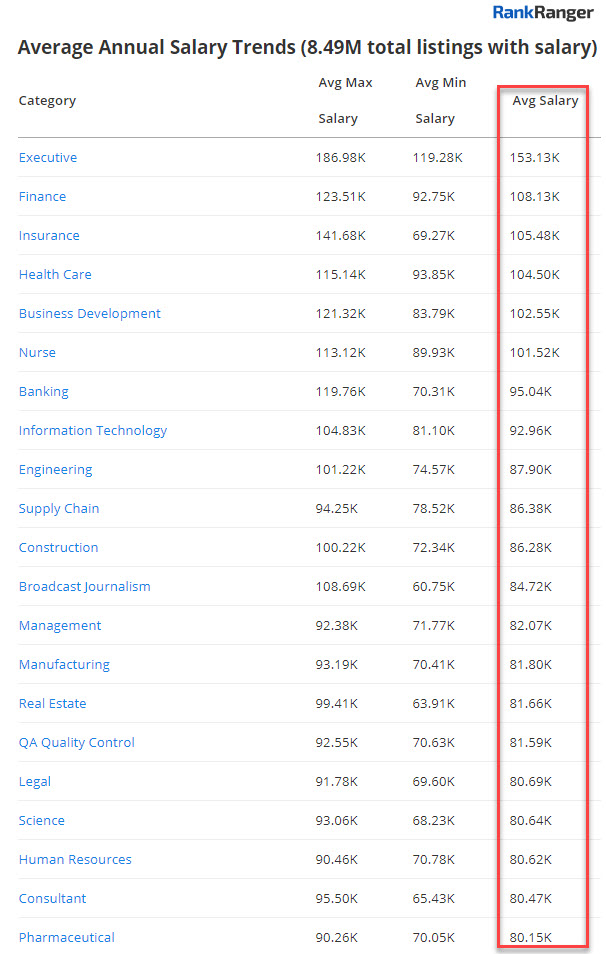Image resolution: width=606 pixels, height=954 pixels.
Task: Select the QA Quality Control link
Action: [x=76, y=743]
